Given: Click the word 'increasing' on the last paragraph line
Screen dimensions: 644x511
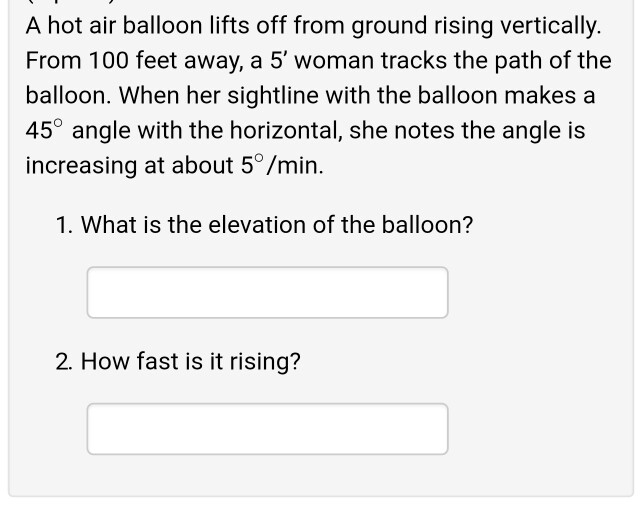Looking at the screenshot, I should point(81,166).
